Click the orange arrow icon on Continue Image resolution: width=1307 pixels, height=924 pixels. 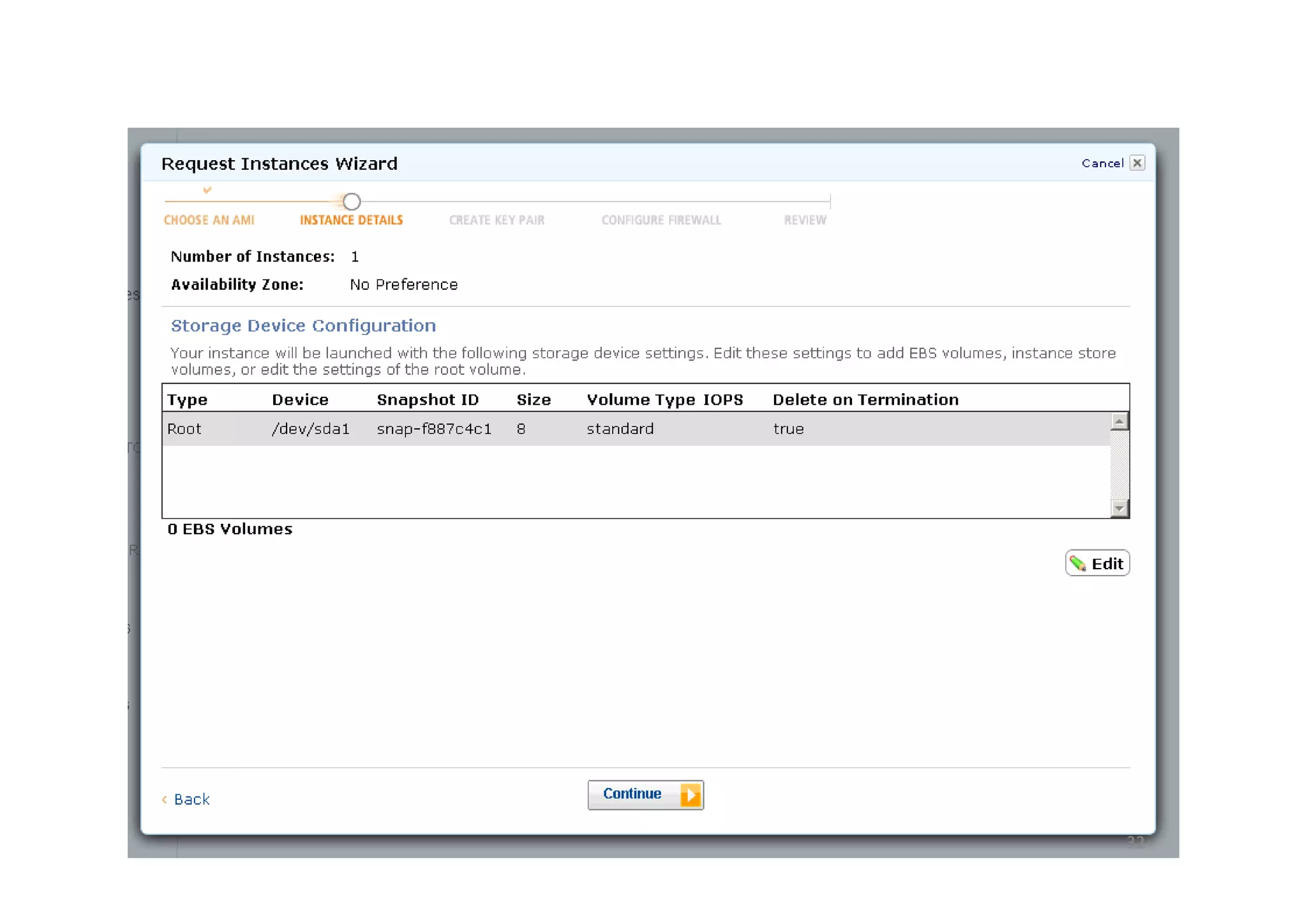pyautogui.click(x=690, y=795)
